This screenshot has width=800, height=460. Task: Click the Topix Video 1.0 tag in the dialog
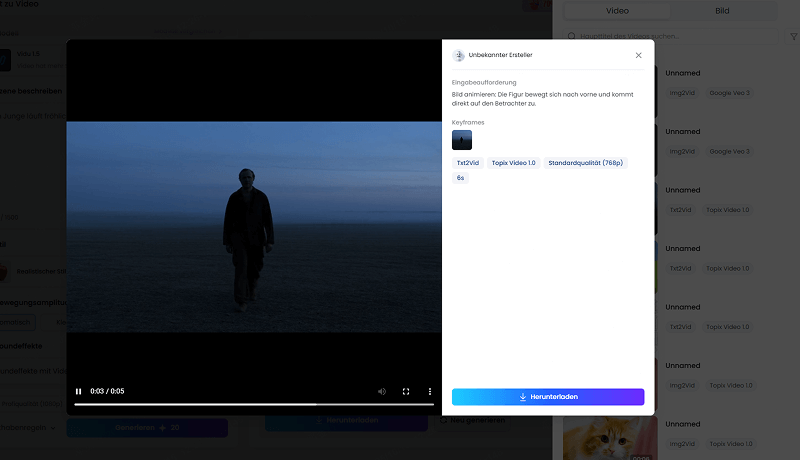pos(513,162)
